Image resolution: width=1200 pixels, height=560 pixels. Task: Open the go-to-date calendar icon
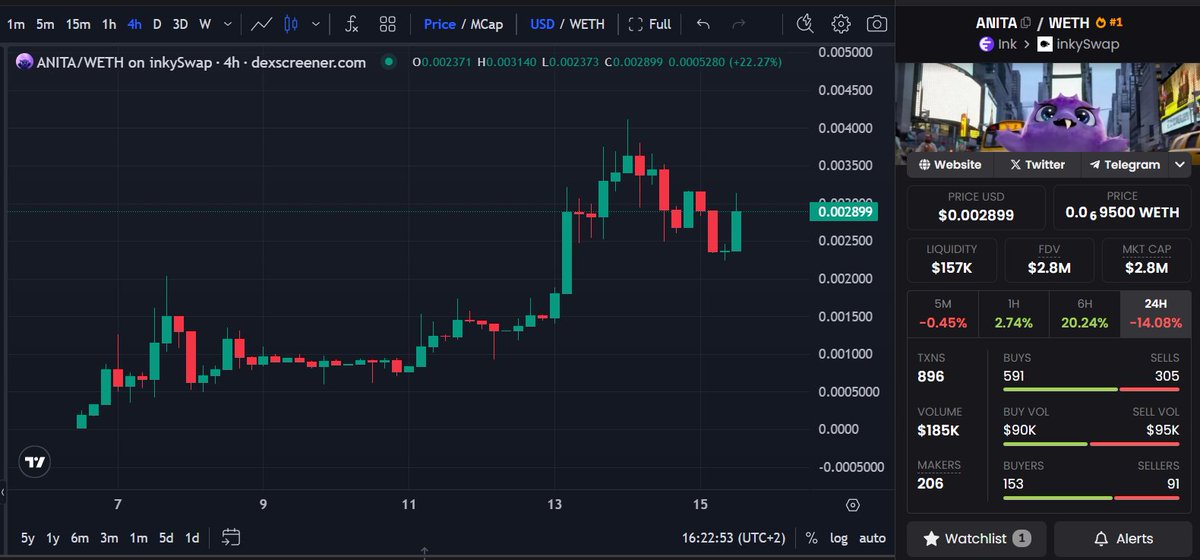[x=231, y=537]
